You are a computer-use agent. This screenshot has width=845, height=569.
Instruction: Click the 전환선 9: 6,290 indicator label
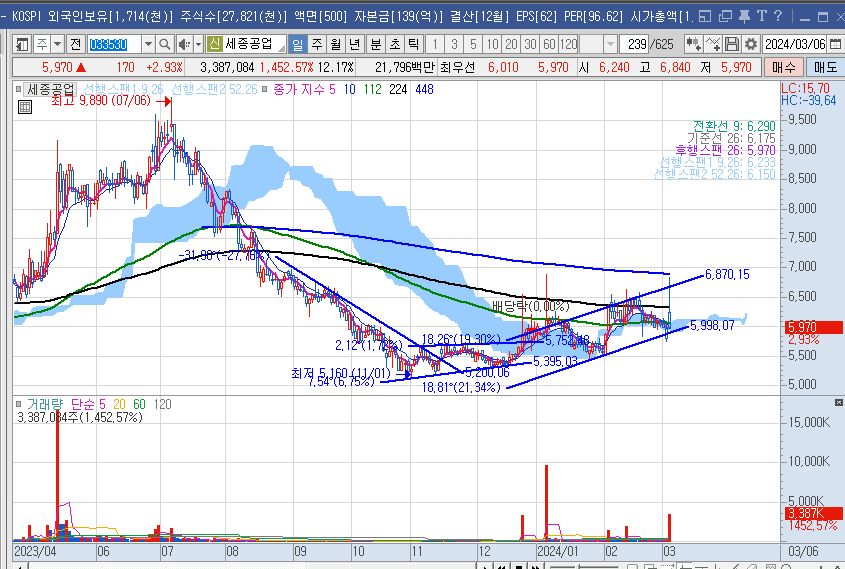734,126
